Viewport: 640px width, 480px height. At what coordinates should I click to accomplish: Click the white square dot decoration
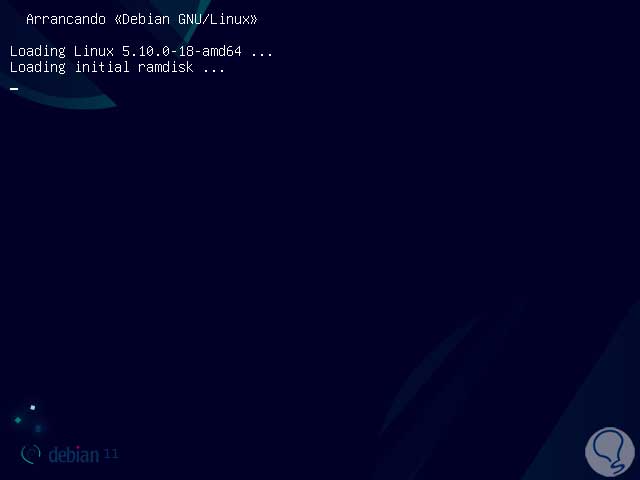(x=33, y=407)
